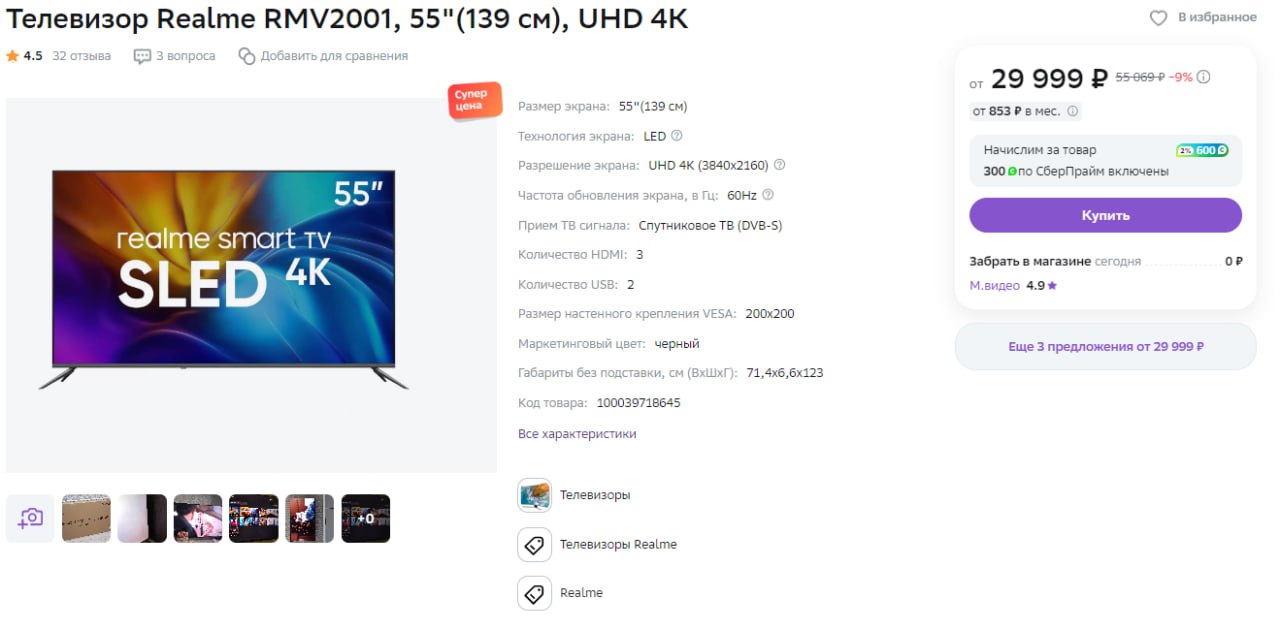Screen dimensions: 1280x630
Task: Select the last thumbnail with +0 overlay
Action: tap(366, 518)
